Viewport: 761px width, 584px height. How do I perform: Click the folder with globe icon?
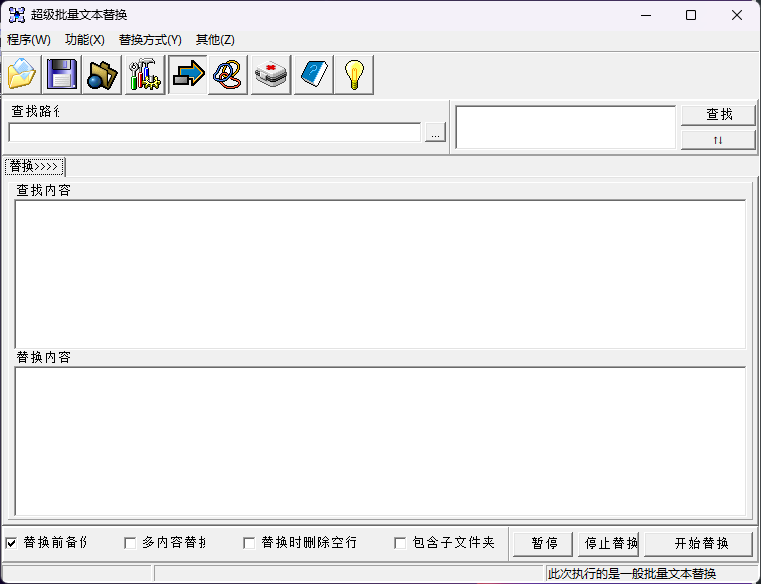(x=102, y=75)
